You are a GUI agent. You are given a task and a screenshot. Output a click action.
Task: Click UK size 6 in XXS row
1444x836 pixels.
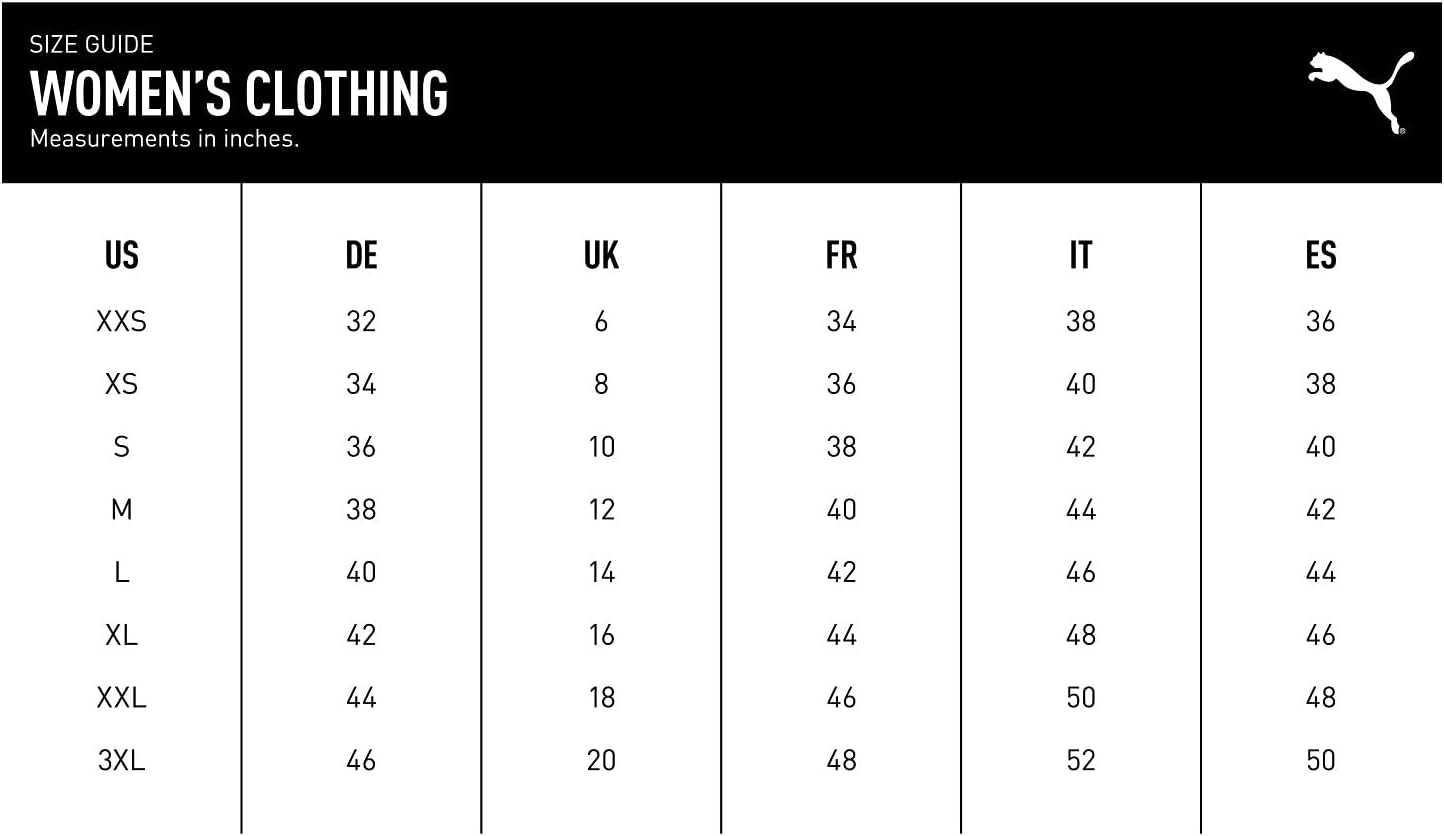601,322
